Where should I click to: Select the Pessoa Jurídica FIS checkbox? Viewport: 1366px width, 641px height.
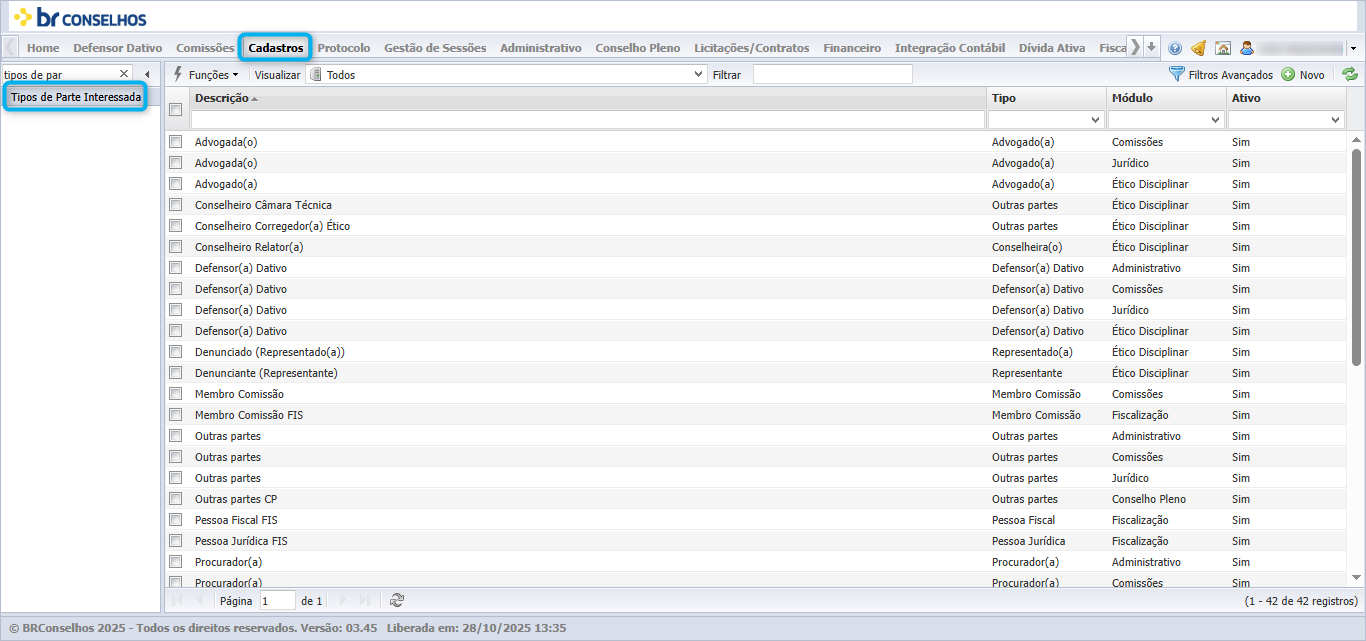click(x=176, y=541)
